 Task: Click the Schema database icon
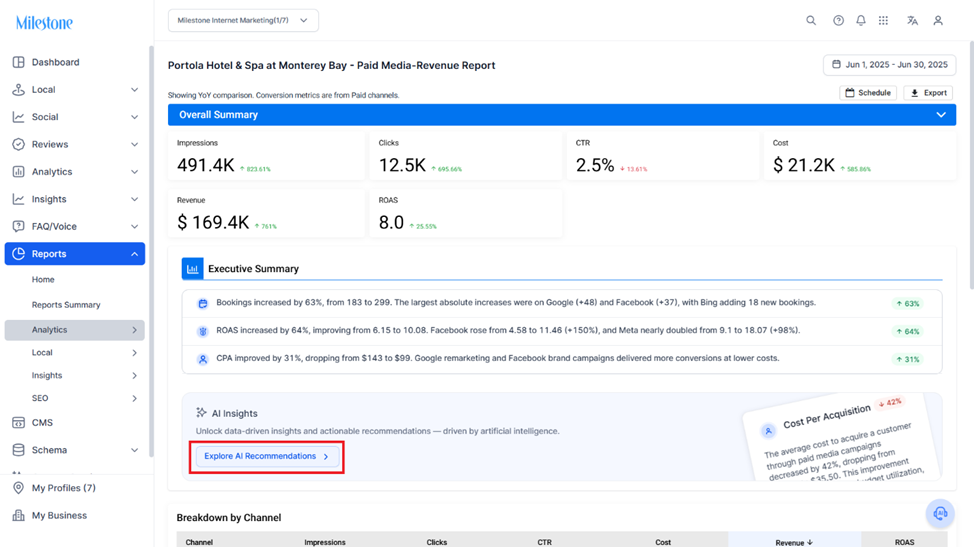coord(19,450)
